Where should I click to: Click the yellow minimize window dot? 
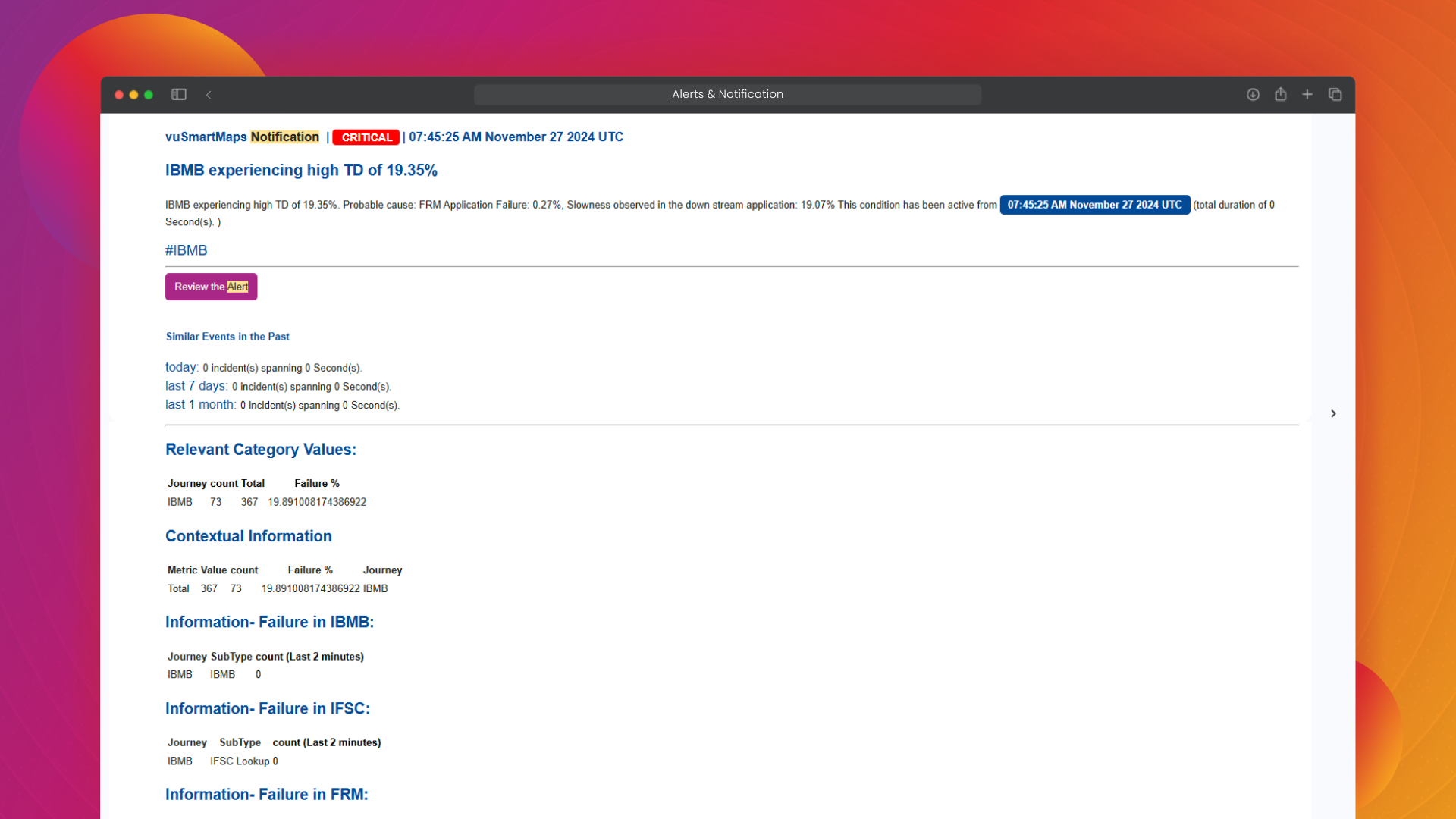(133, 95)
